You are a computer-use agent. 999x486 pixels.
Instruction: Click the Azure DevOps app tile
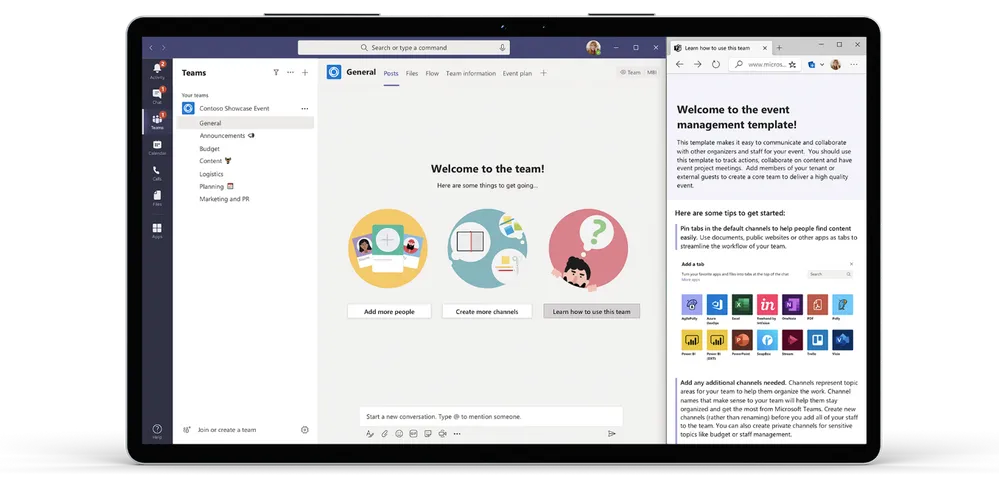[717, 305]
